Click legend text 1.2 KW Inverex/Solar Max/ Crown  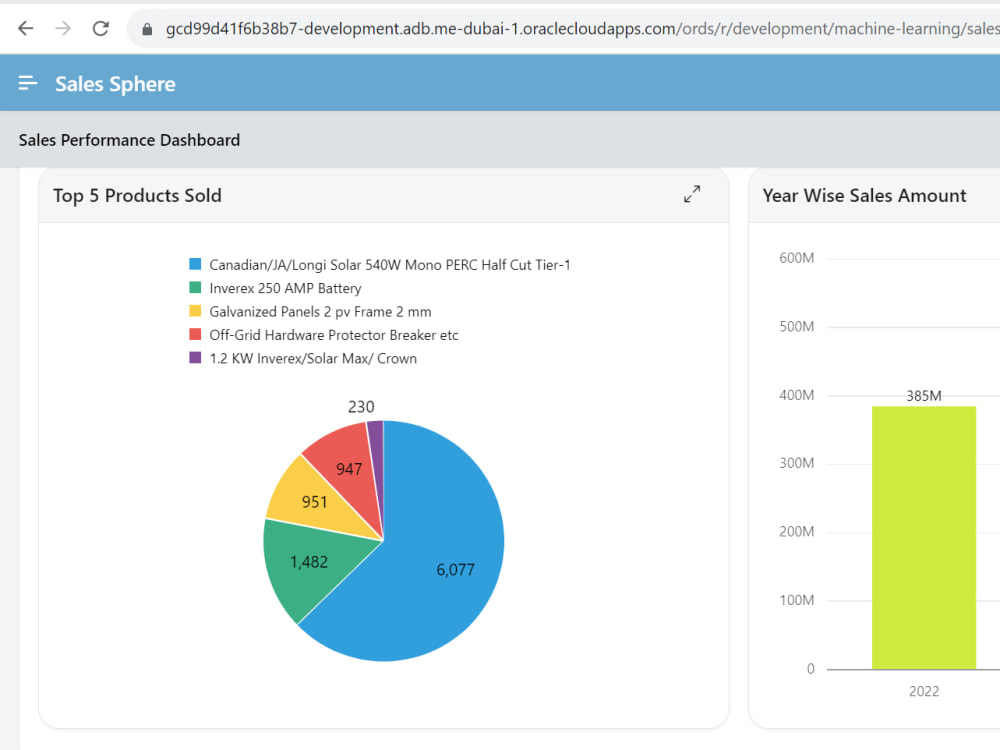pos(313,358)
